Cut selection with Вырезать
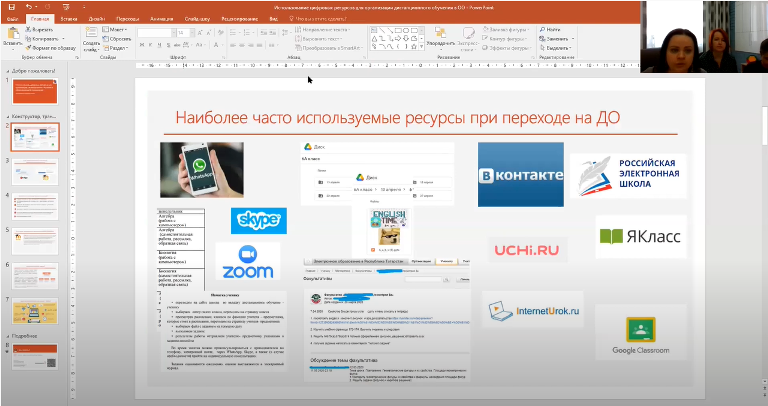The image size is (768, 406). point(39,29)
